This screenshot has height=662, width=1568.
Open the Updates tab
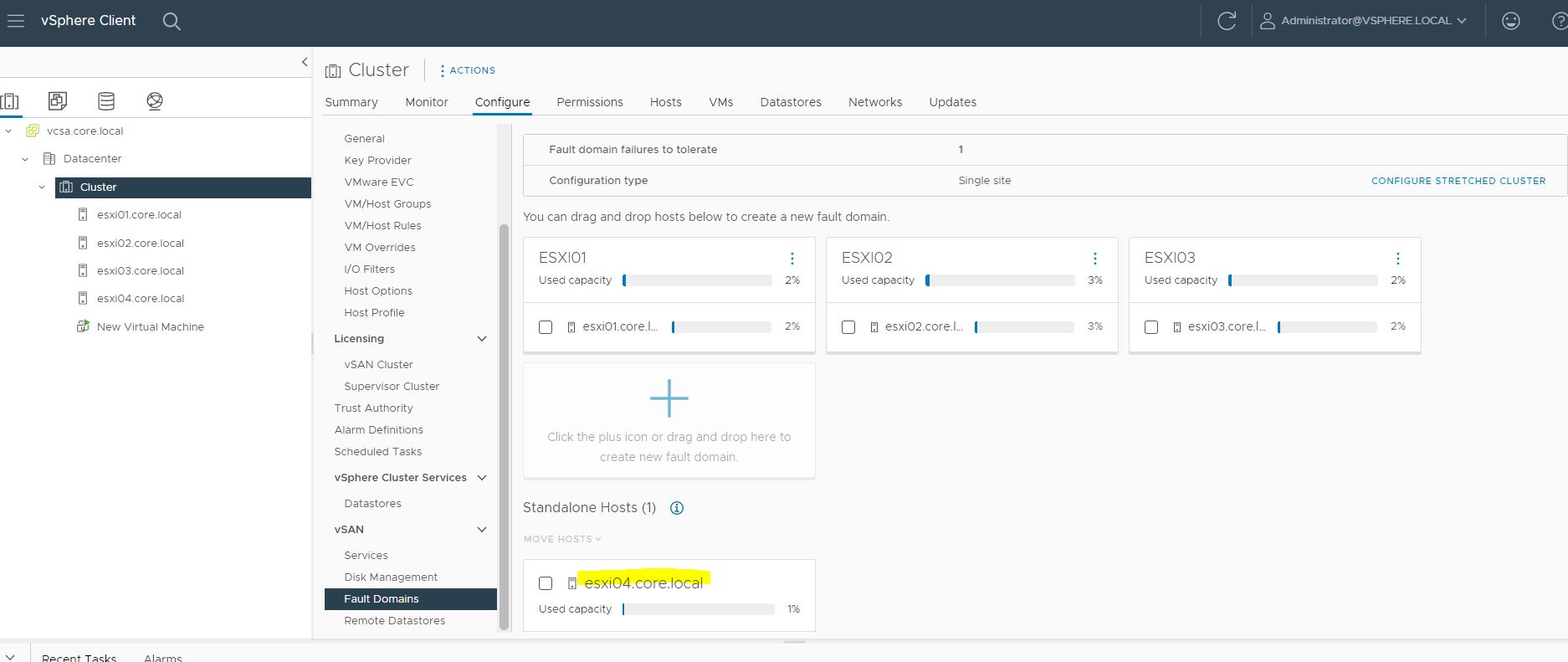pyautogui.click(x=953, y=102)
